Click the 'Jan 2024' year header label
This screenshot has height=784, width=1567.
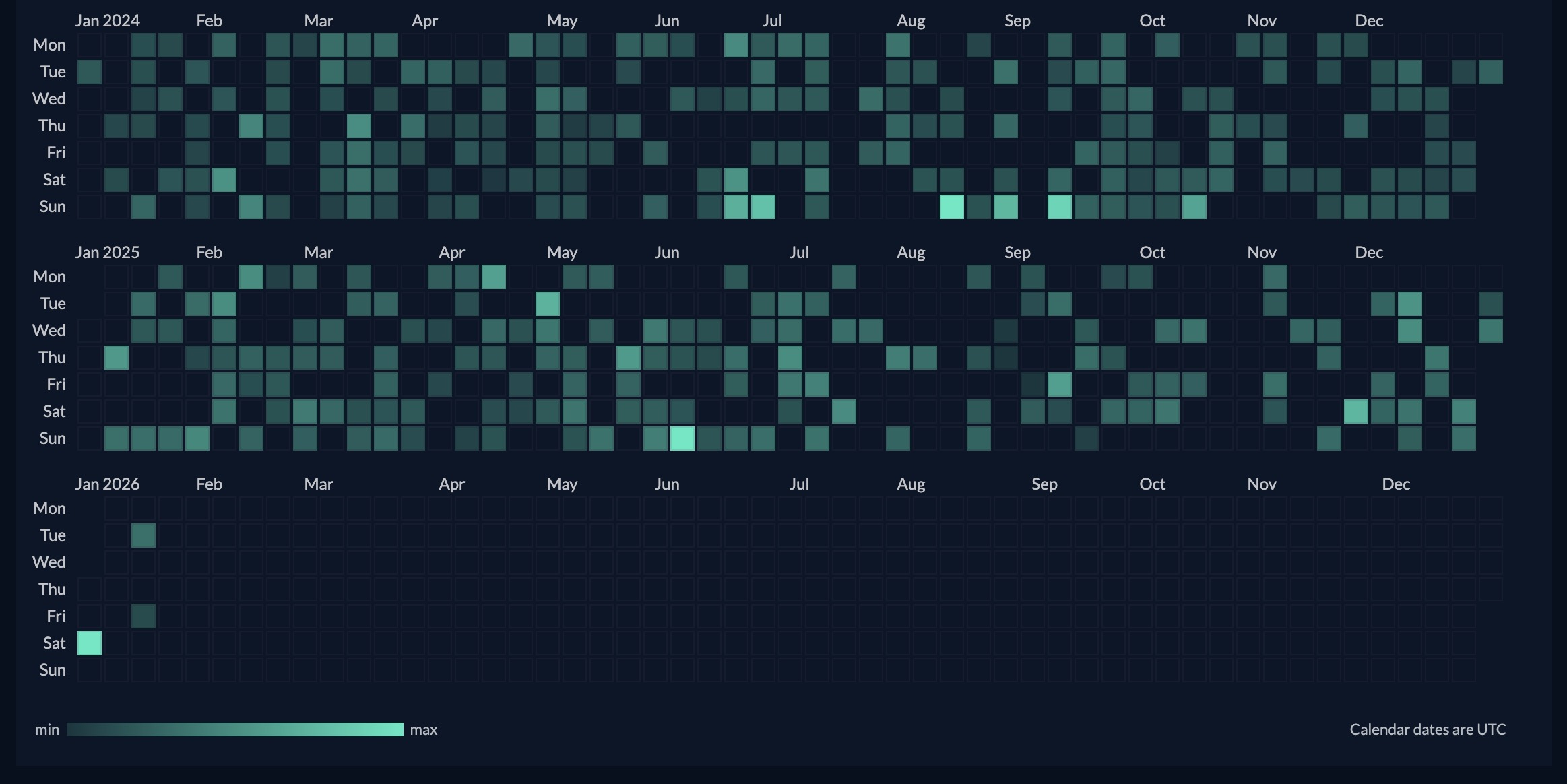pos(108,21)
